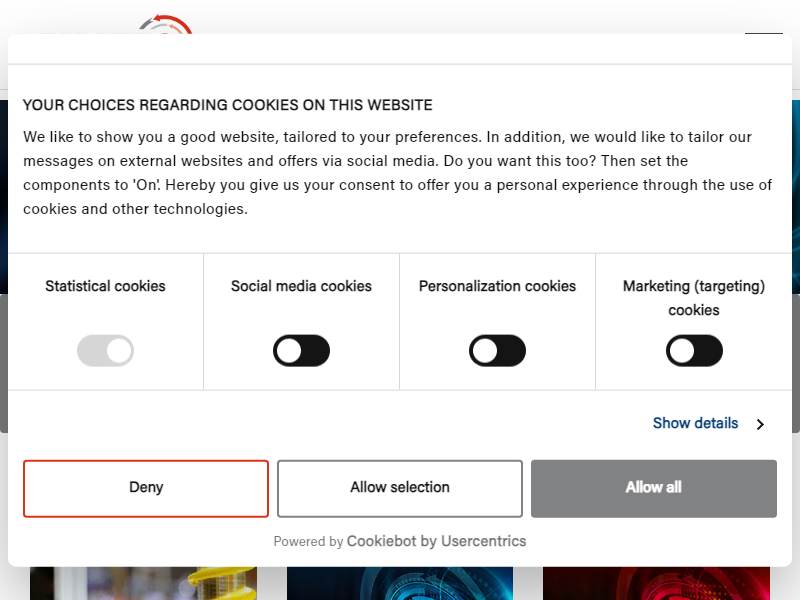Turn on Personalization cookies switch
800x600 pixels.
tap(497, 351)
